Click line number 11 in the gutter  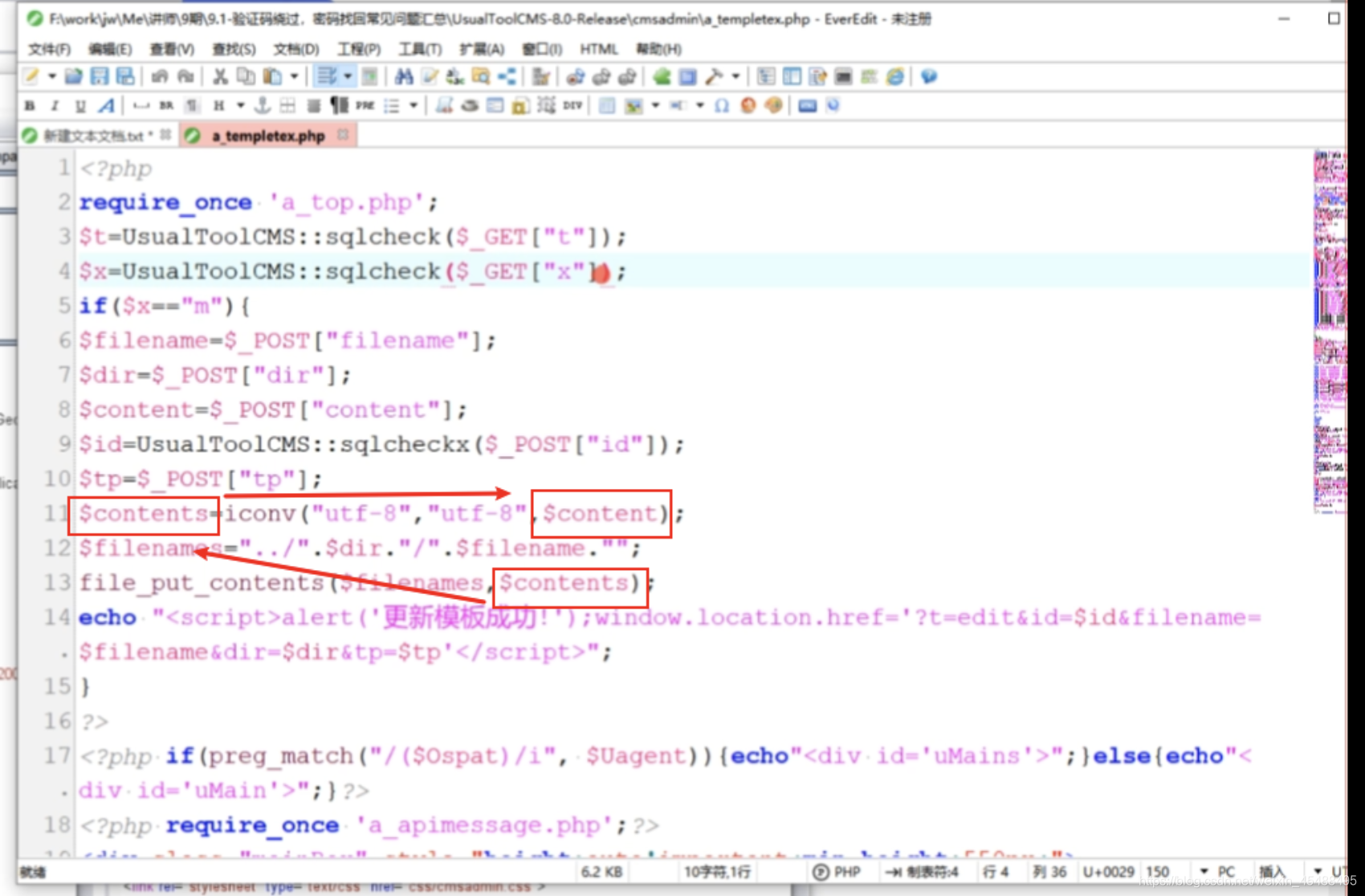point(57,512)
